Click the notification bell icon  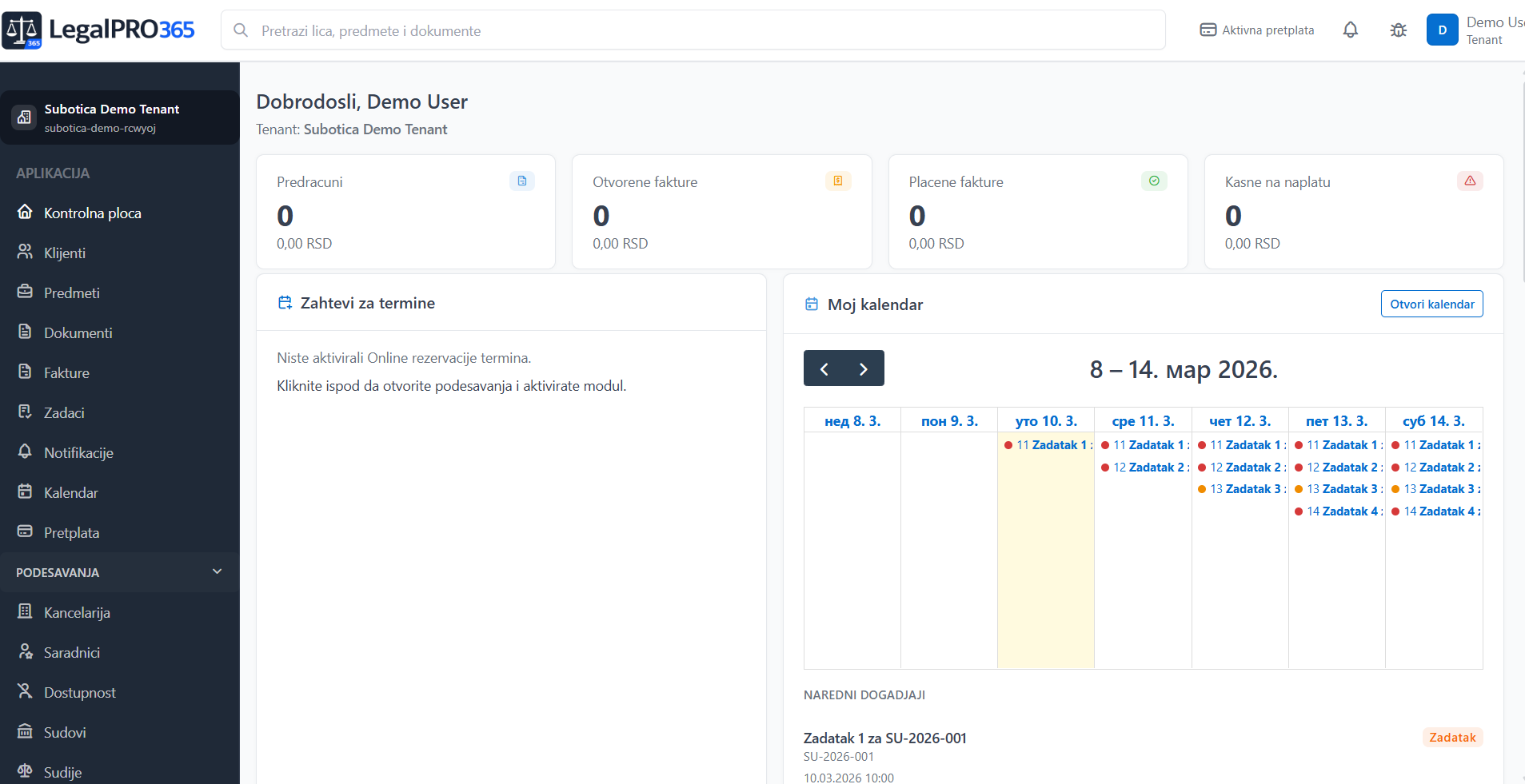tap(1350, 30)
